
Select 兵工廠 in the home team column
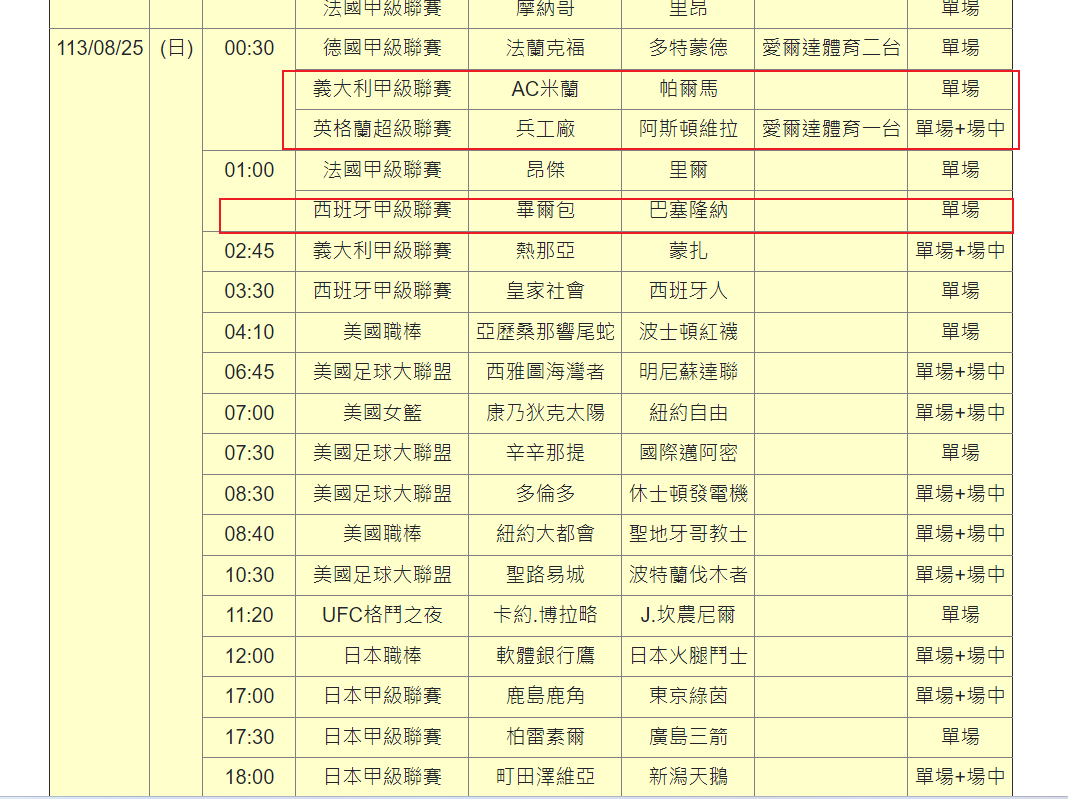pyautogui.click(x=545, y=129)
